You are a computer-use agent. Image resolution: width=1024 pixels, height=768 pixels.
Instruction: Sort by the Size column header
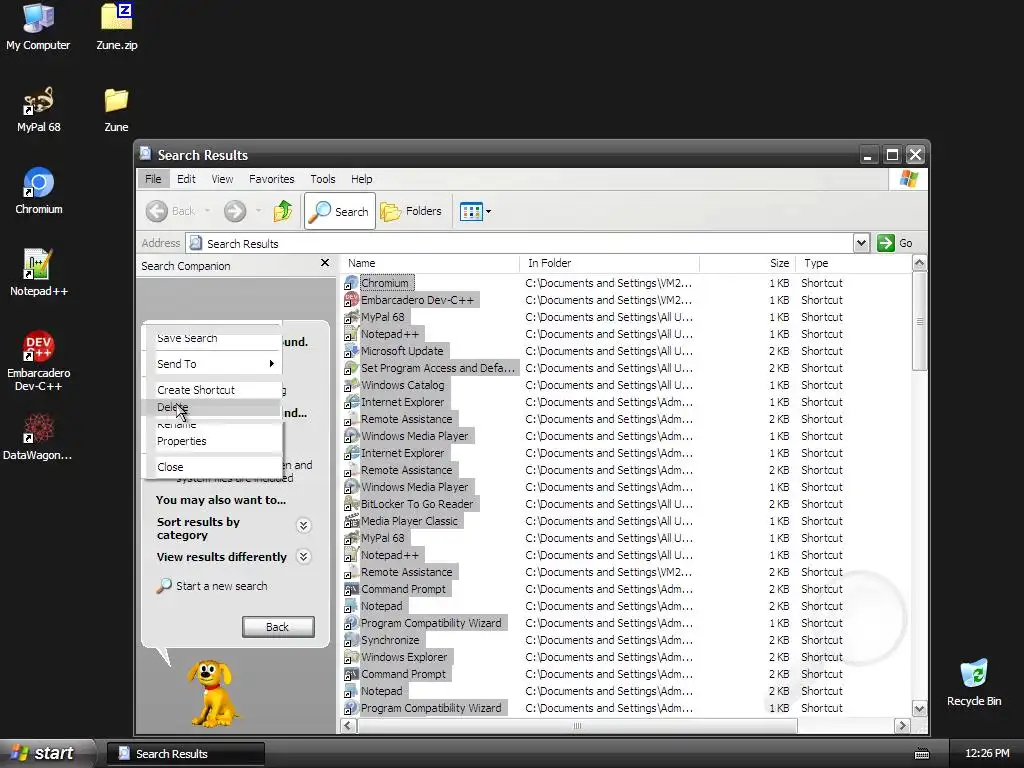[x=747, y=263]
